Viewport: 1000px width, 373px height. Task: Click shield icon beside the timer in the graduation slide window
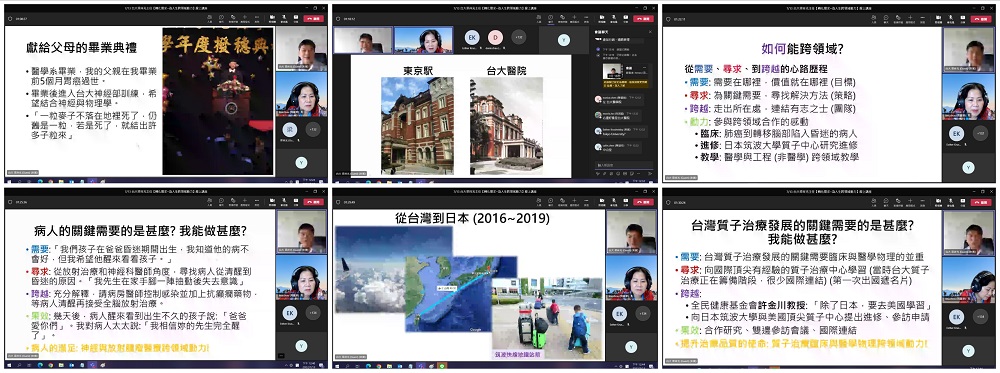pyautogui.click(x=10, y=18)
